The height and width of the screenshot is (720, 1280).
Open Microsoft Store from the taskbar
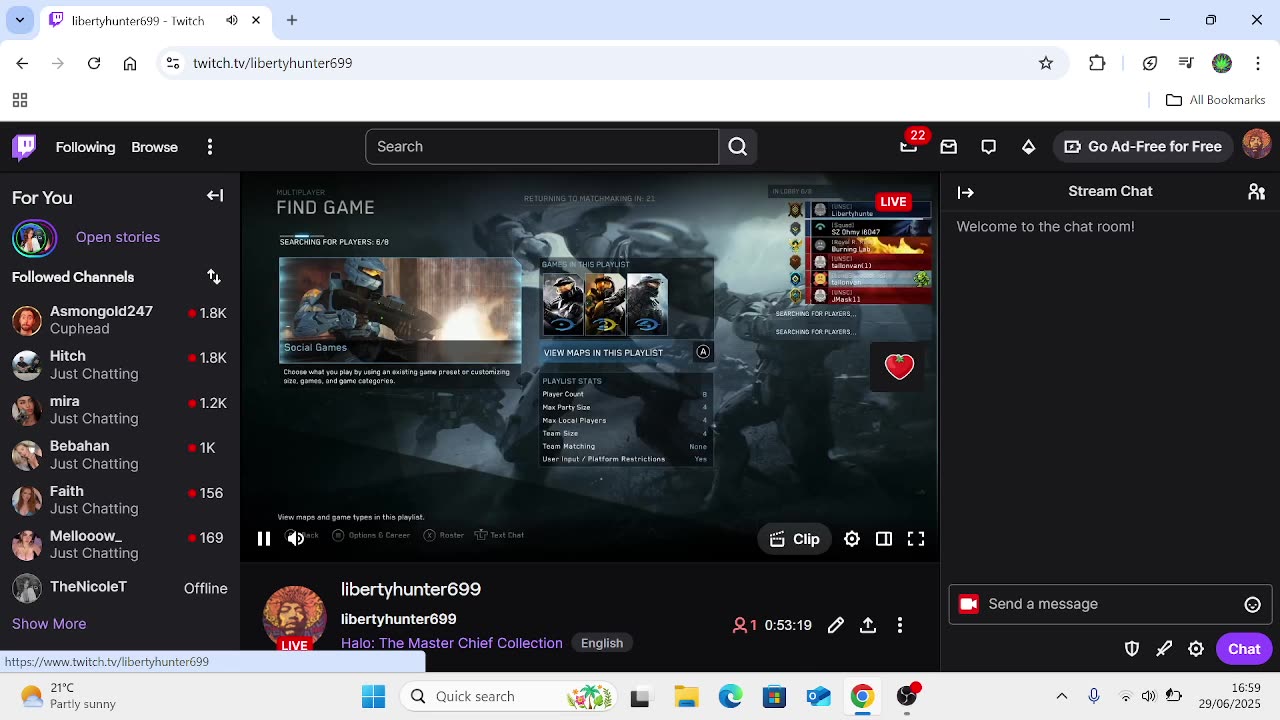(774, 697)
